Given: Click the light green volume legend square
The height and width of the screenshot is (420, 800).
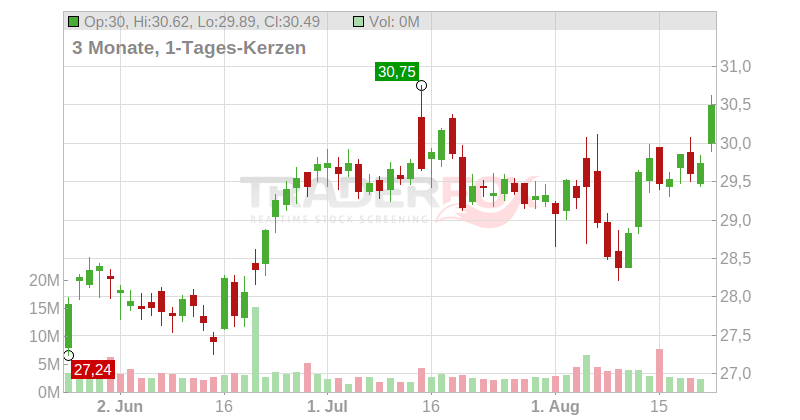Looking at the screenshot, I should (x=359, y=21).
